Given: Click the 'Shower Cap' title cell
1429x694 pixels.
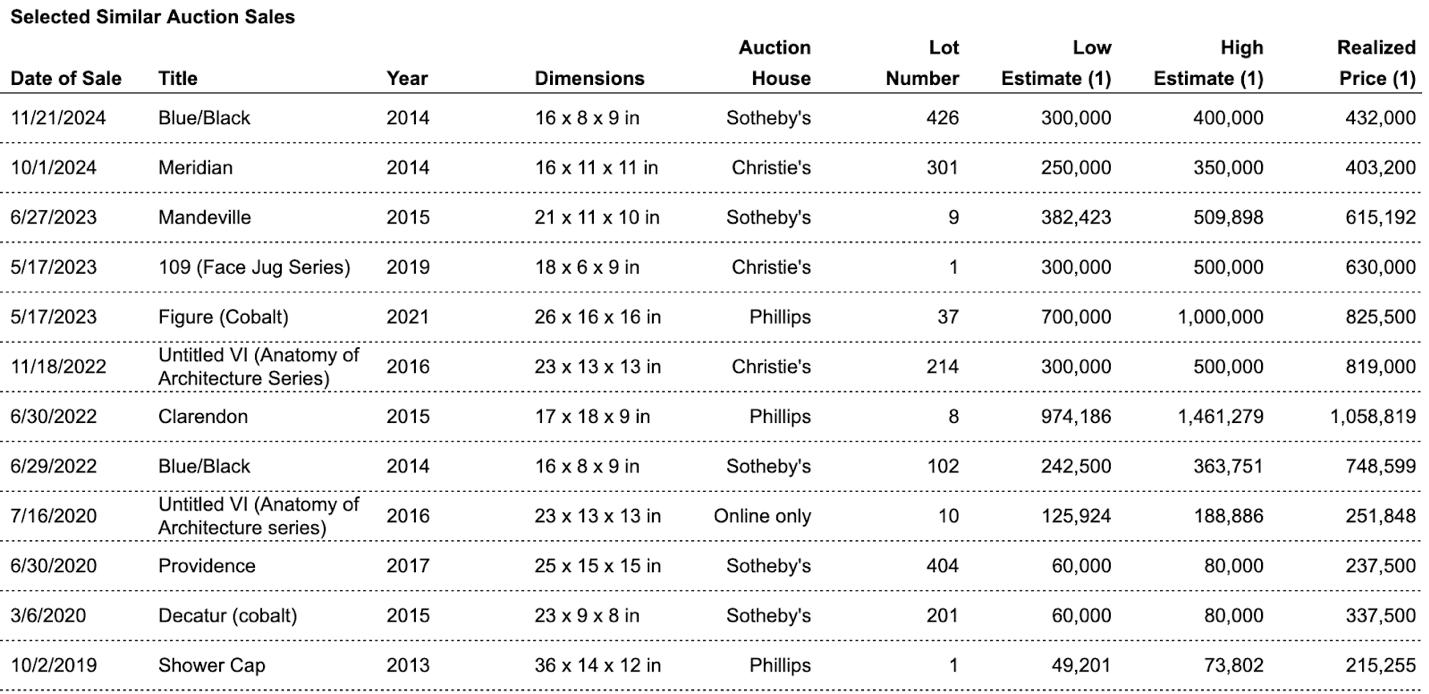Looking at the screenshot, I should point(211,666).
